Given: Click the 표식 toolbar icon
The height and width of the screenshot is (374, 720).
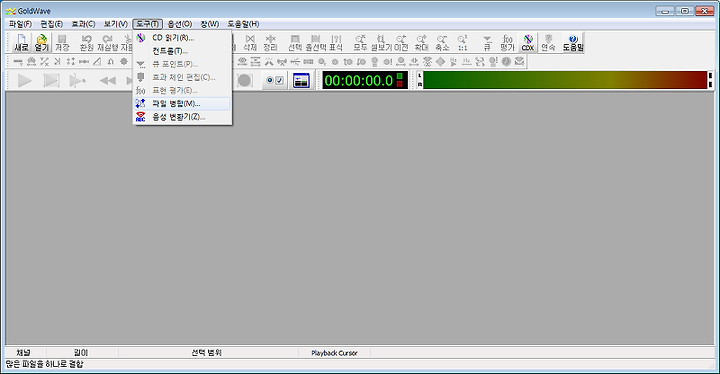Looking at the screenshot, I should [x=336, y=42].
